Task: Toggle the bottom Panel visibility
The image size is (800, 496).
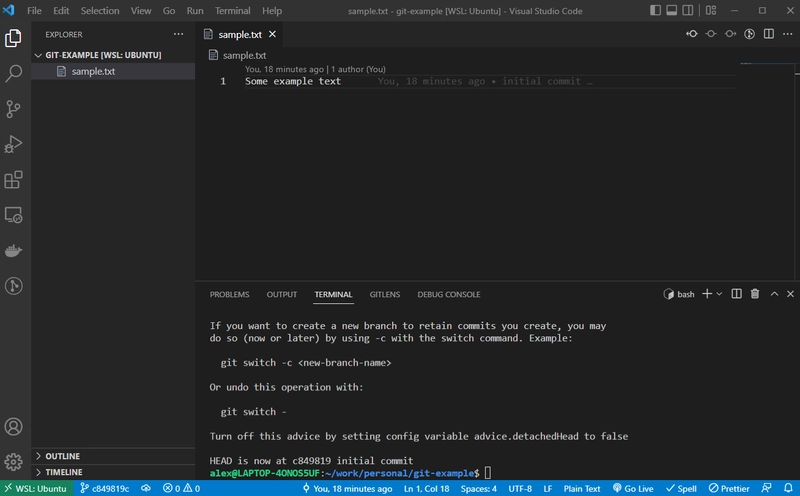Action: pos(672,10)
